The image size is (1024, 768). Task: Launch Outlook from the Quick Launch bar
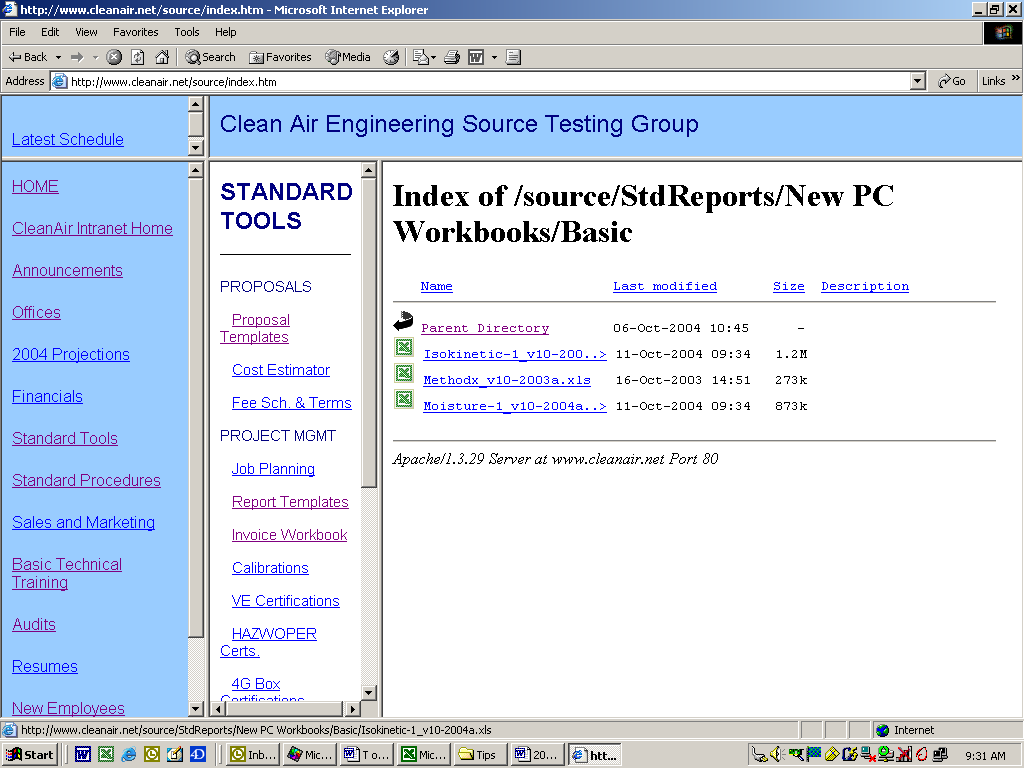(x=152, y=755)
